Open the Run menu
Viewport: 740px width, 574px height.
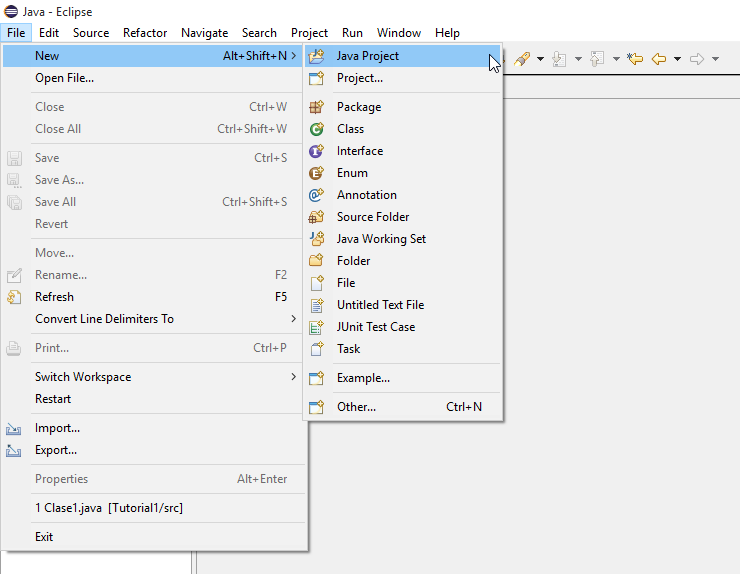point(352,33)
